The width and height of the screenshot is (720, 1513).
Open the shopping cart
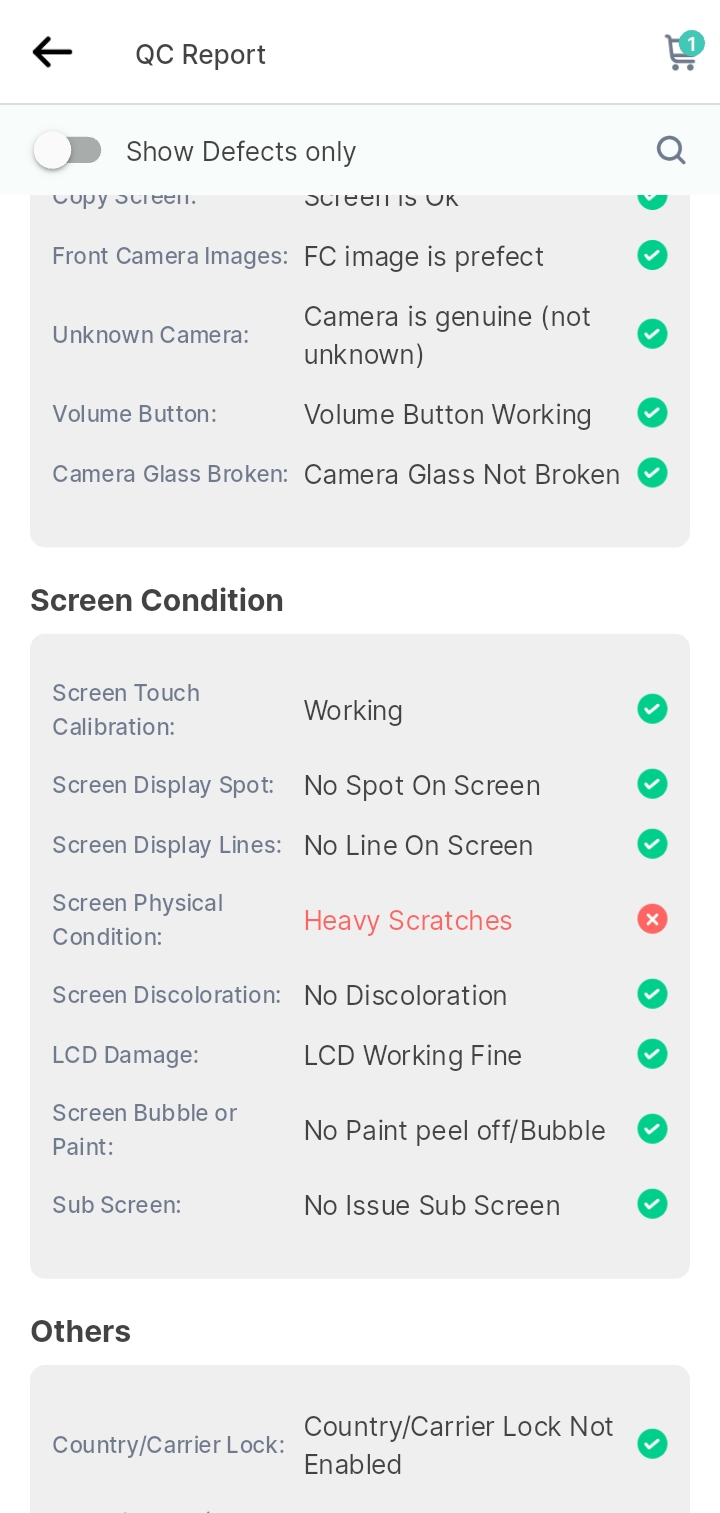(x=683, y=51)
